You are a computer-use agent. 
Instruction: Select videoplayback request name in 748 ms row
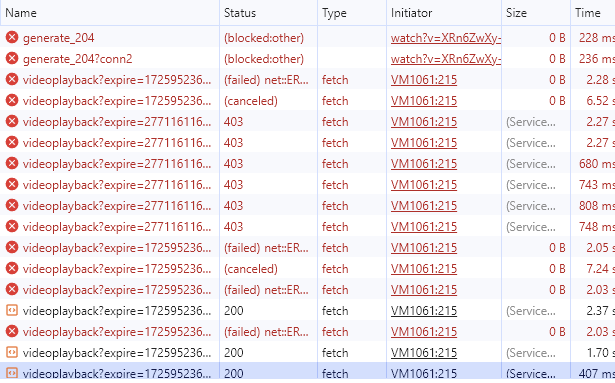coord(117,227)
